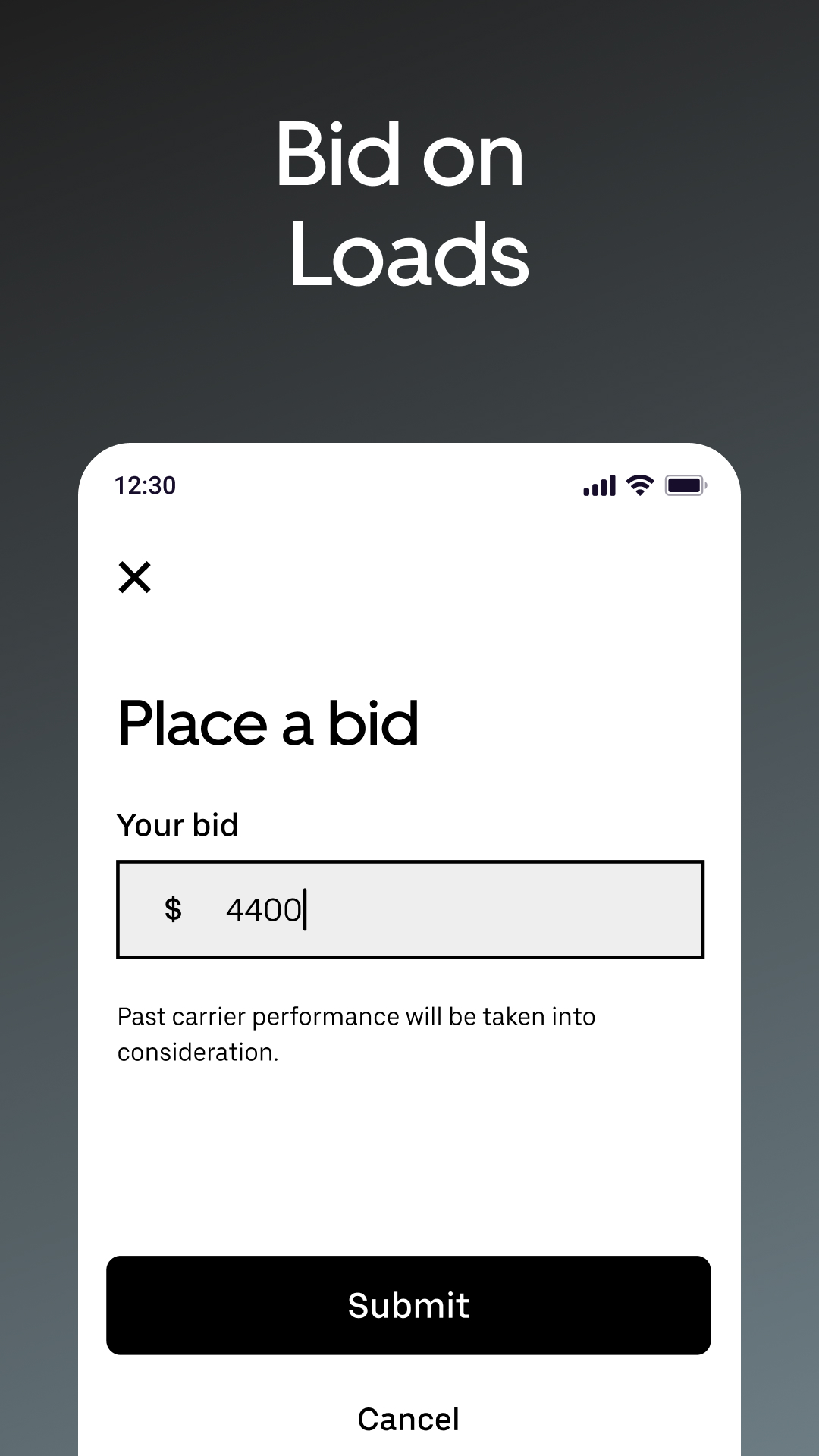
Task: Click the word "bid" in Place a bid
Action: point(372,723)
